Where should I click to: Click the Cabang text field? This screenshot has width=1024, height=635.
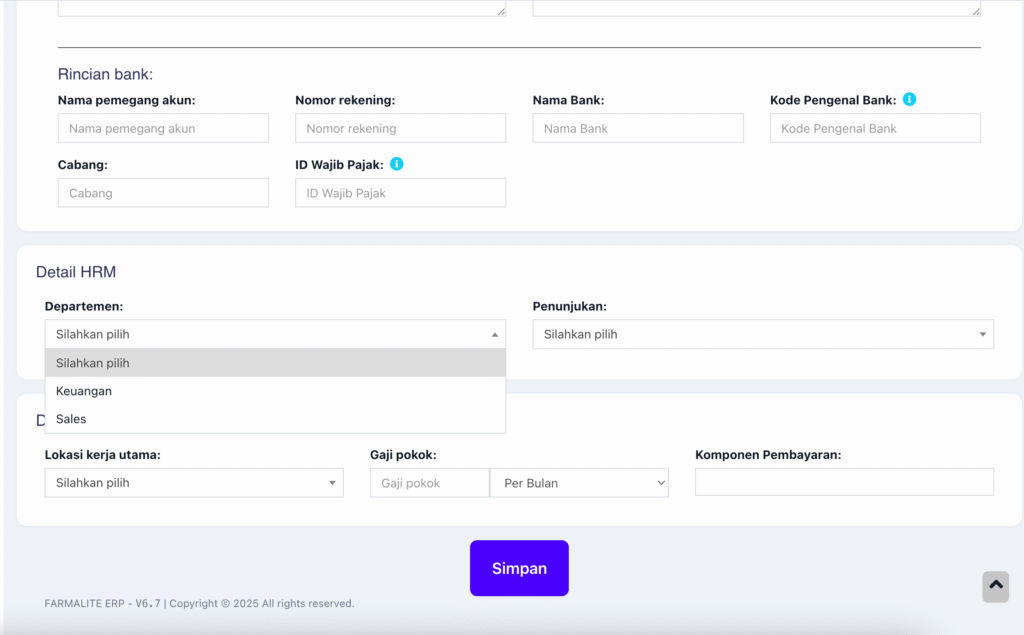point(163,193)
